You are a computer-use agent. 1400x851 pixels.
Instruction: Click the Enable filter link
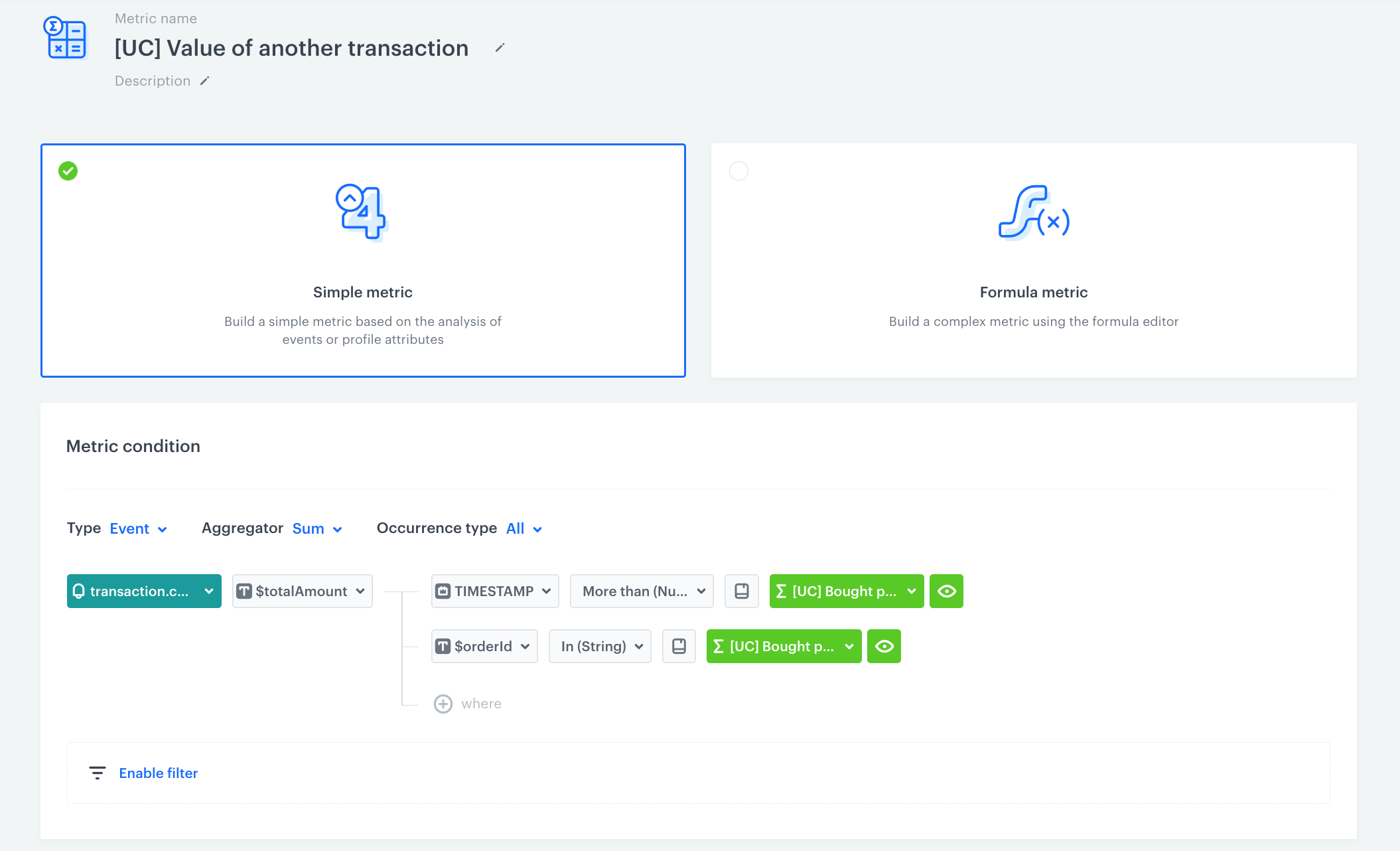[158, 773]
